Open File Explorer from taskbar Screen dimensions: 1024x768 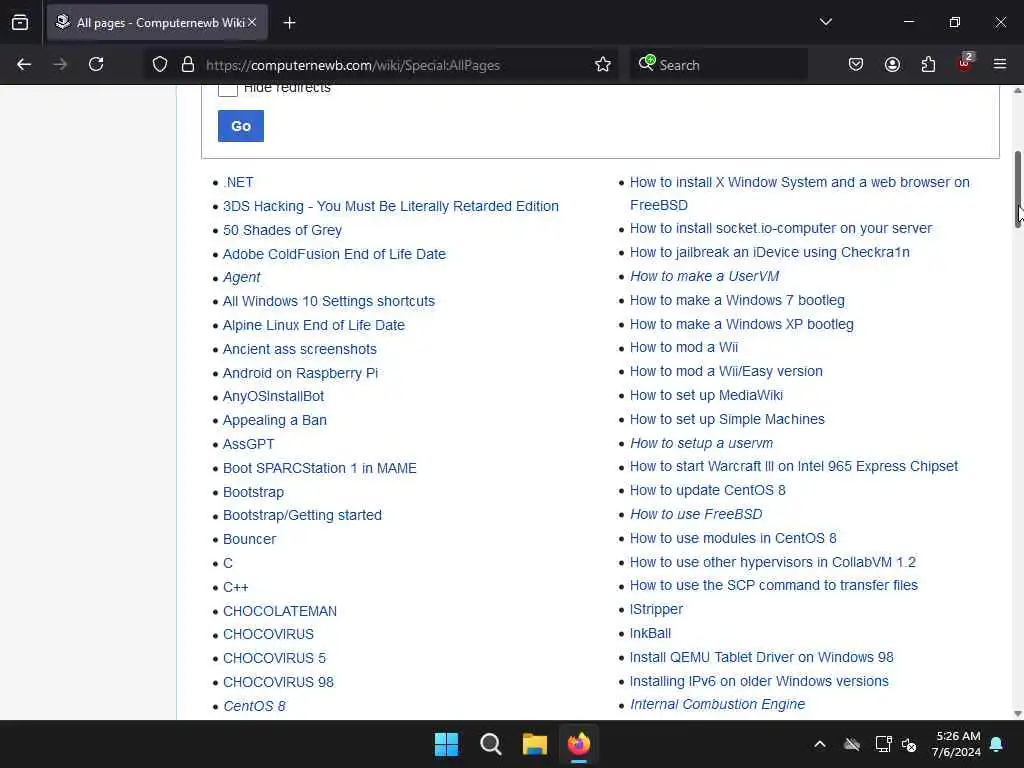click(534, 744)
